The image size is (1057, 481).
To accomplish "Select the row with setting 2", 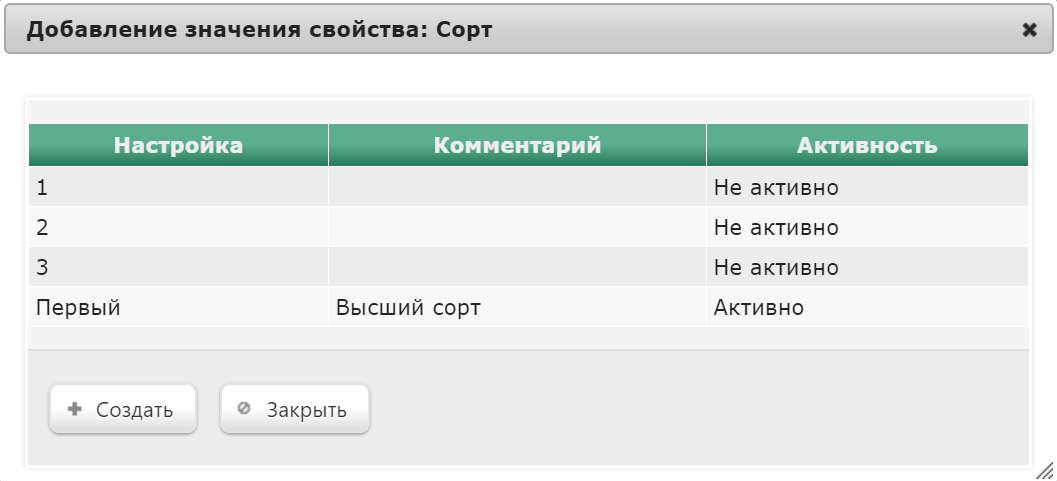I will 528,227.
